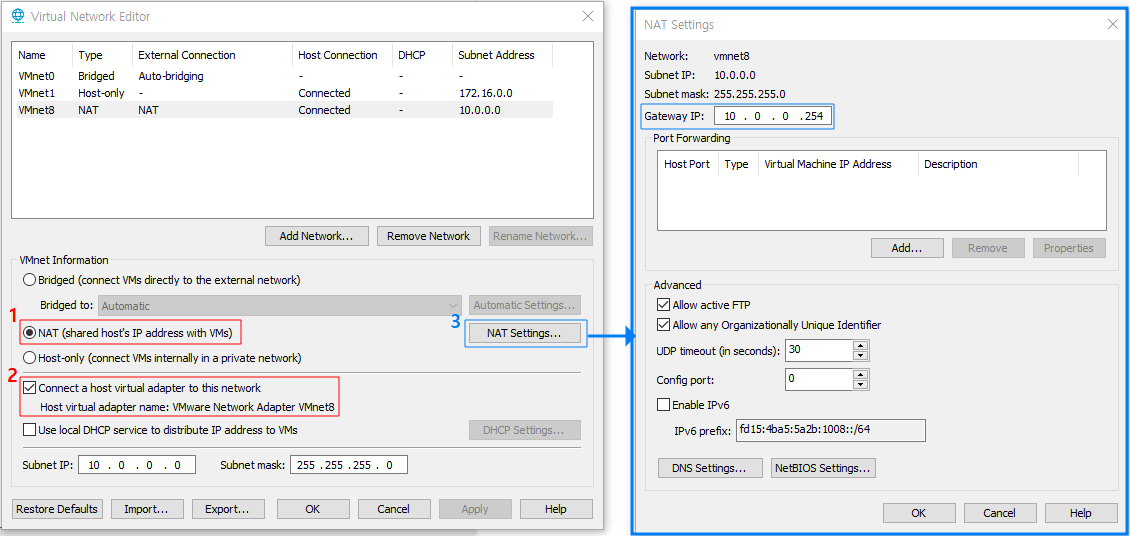
Task: Sort by Subnet Address column header
Action: pyautogui.click(x=503, y=55)
